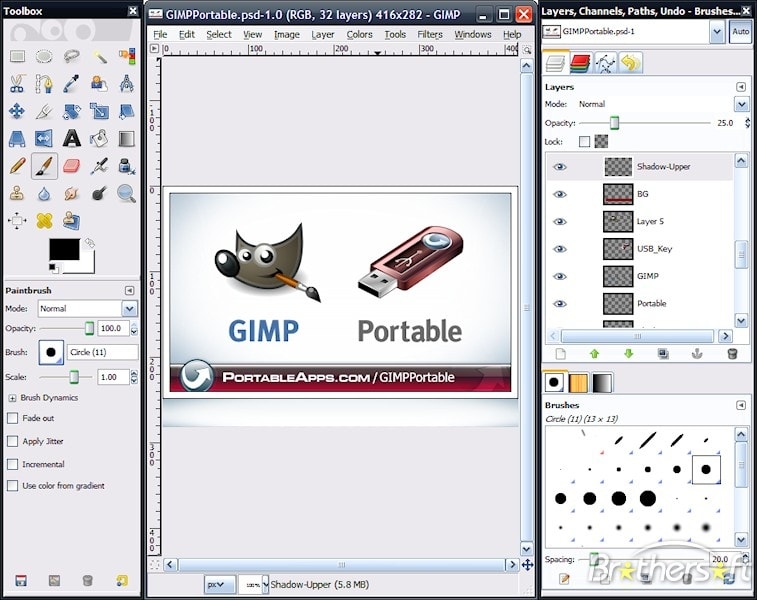The image size is (757, 600).
Task: Enable Use color from gradient
Action: 13,486
